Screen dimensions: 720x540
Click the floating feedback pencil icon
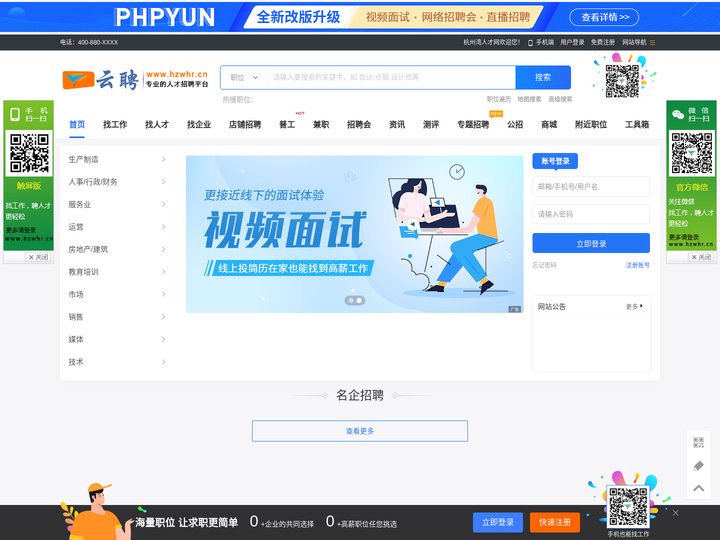[x=698, y=466]
